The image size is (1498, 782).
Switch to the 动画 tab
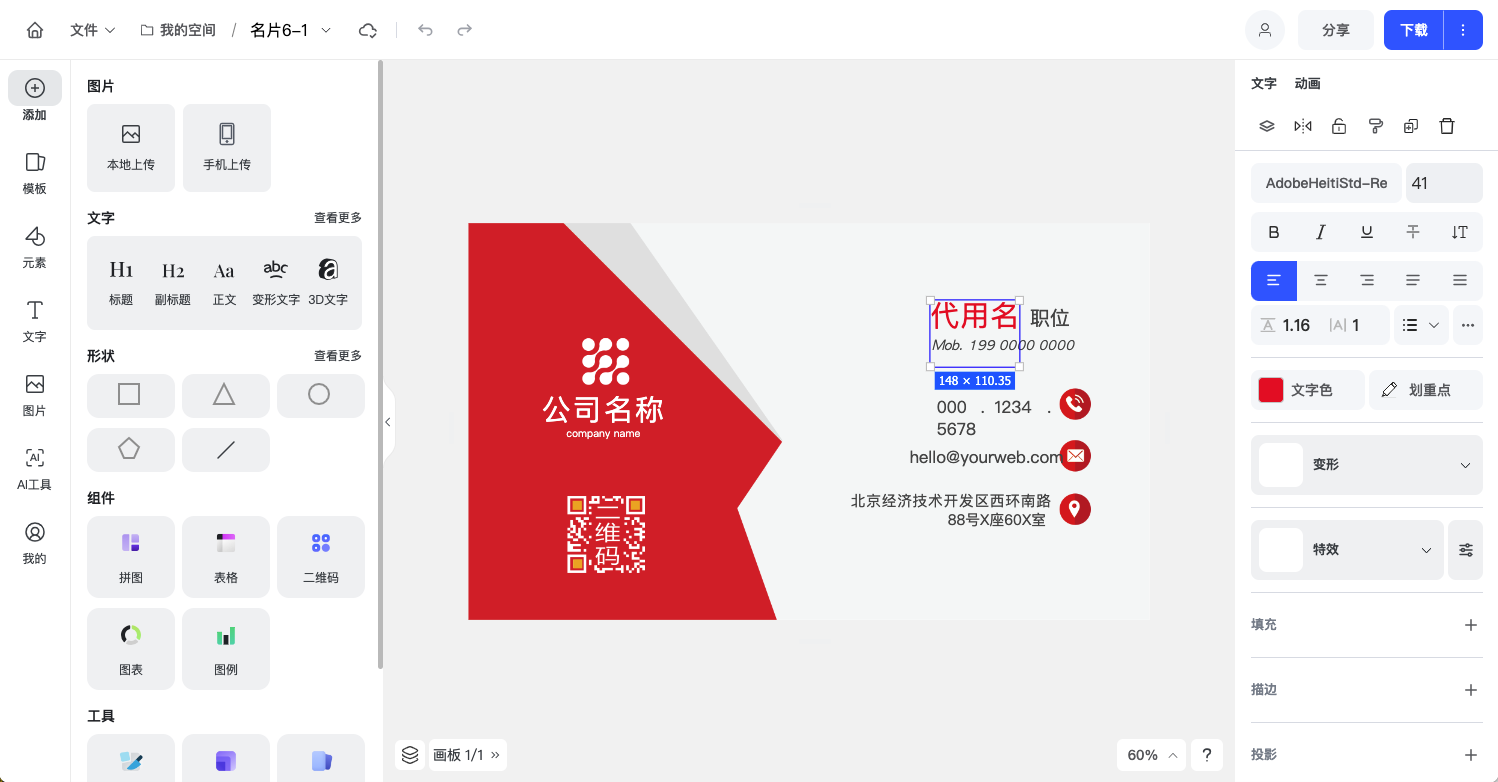tap(1307, 83)
